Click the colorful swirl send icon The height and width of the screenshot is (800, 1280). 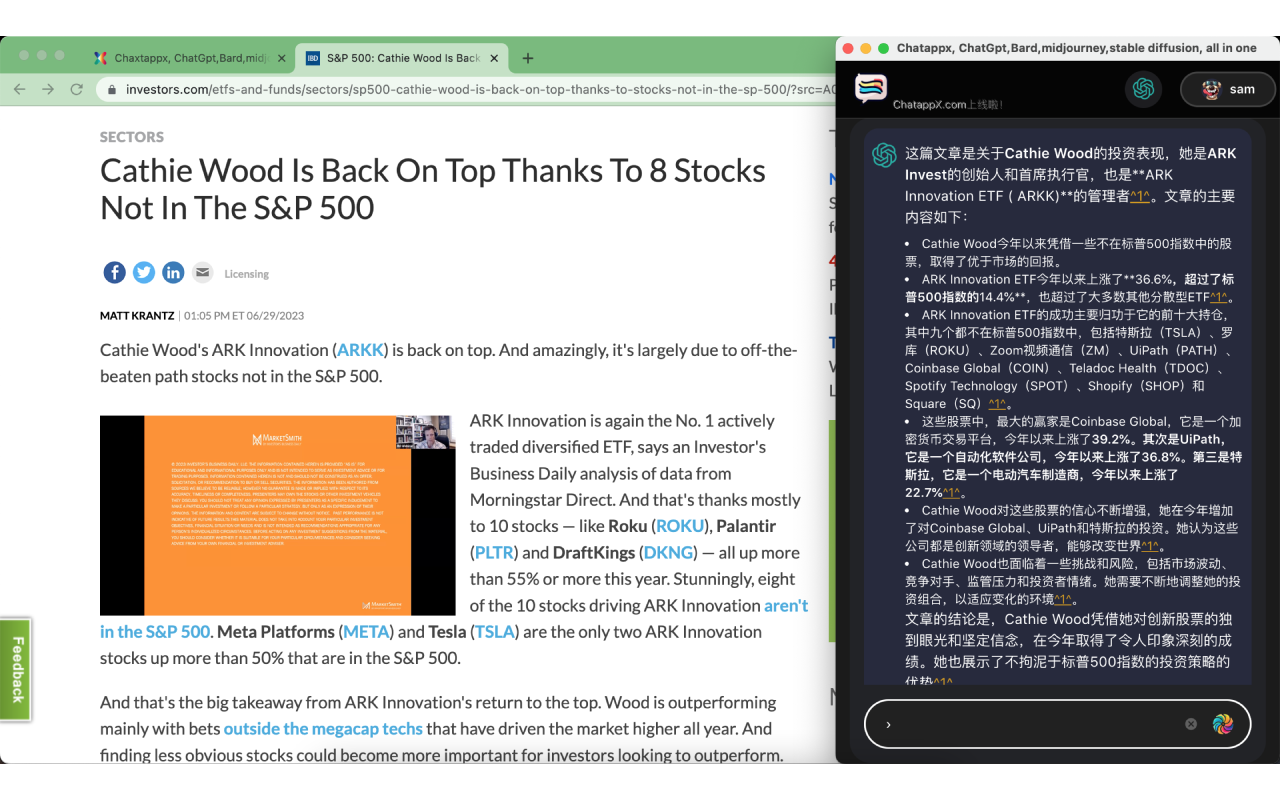click(1222, 724)
